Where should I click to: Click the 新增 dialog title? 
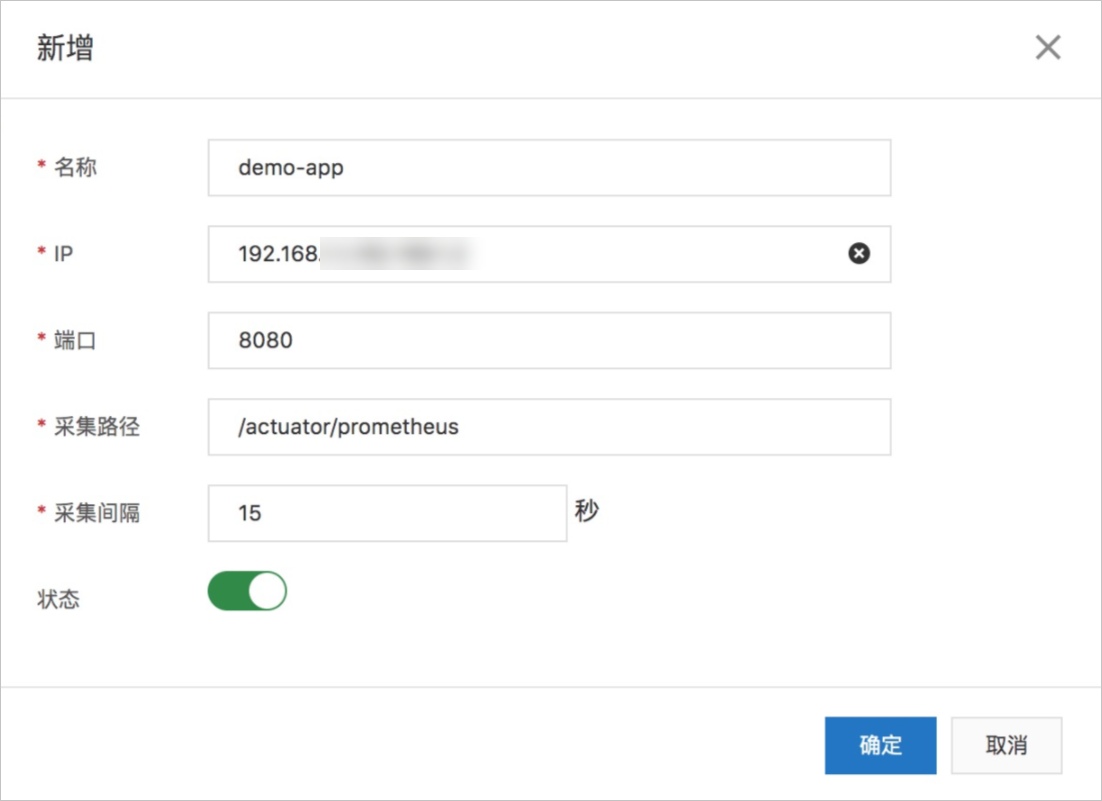(65, 48)
